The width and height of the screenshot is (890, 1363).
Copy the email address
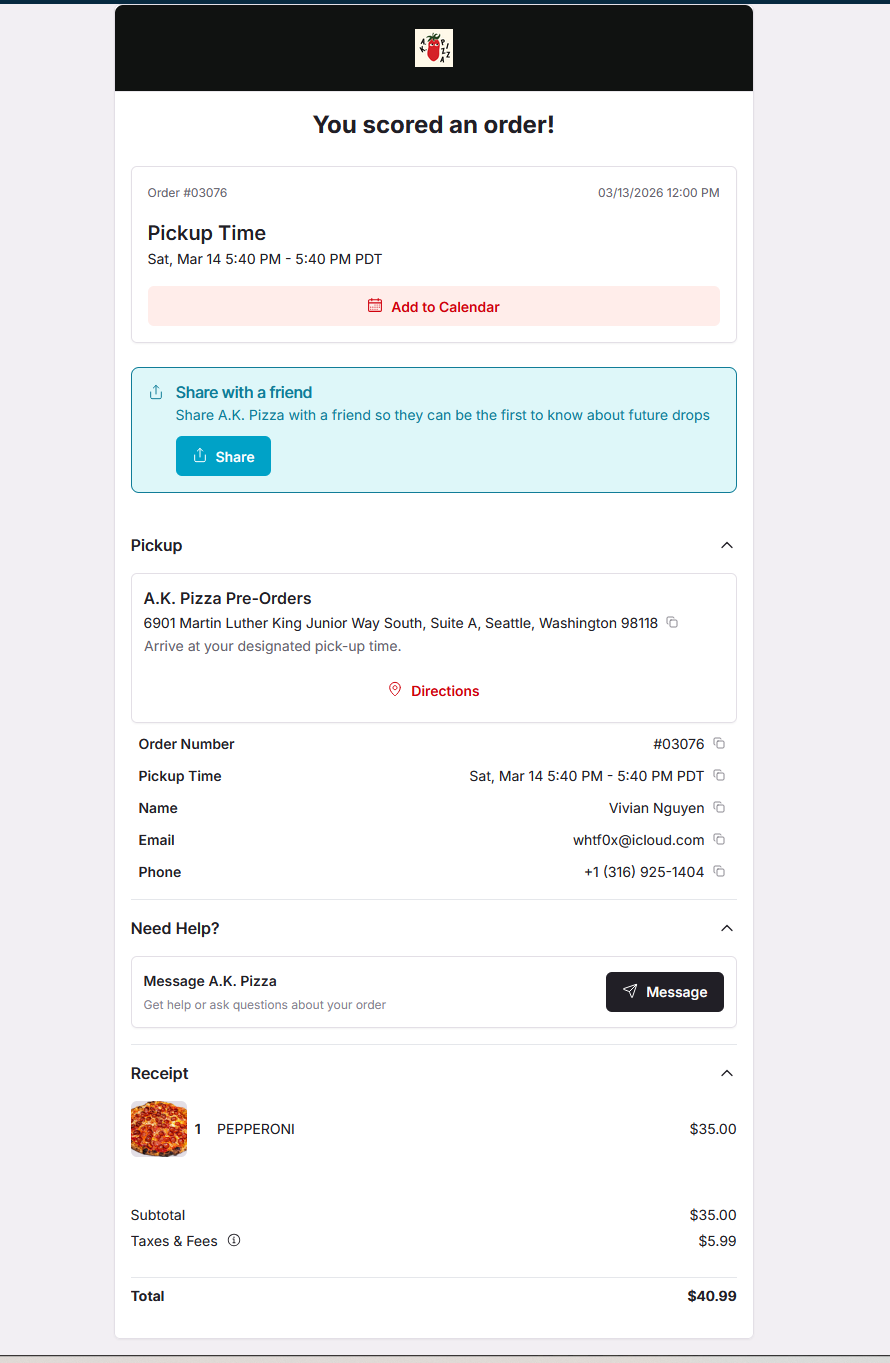(719, 840)
